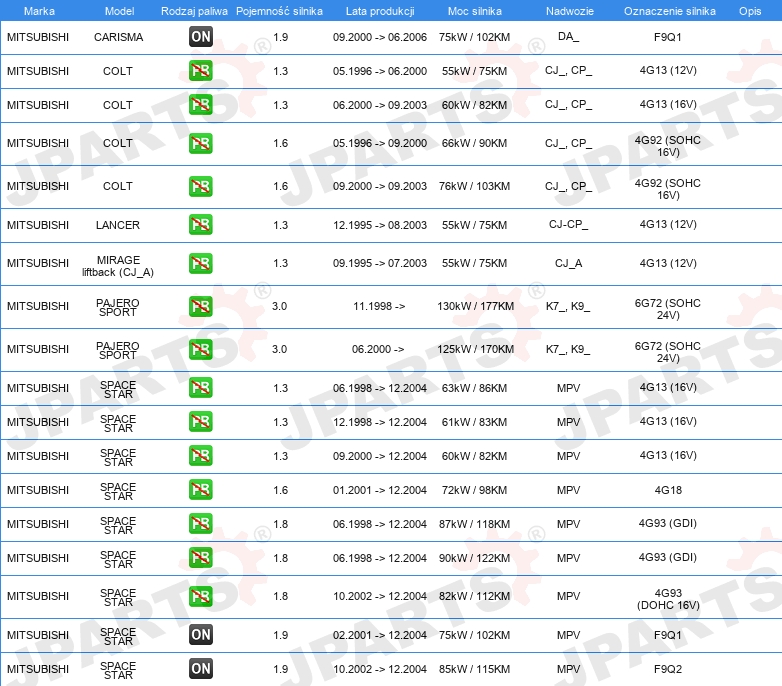Click the LANCER model cell
This screenshot has height=686, width=782.
[x=118, y=225]
